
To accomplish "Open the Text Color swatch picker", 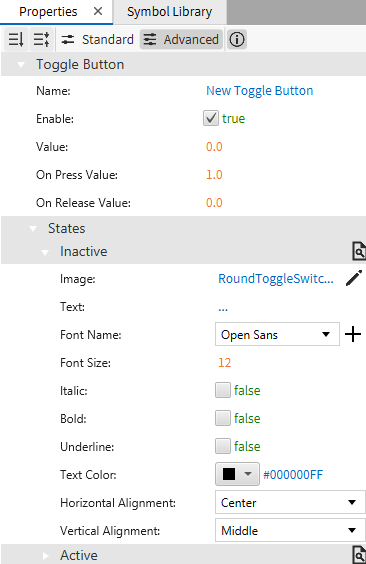I will click(237, 474).
